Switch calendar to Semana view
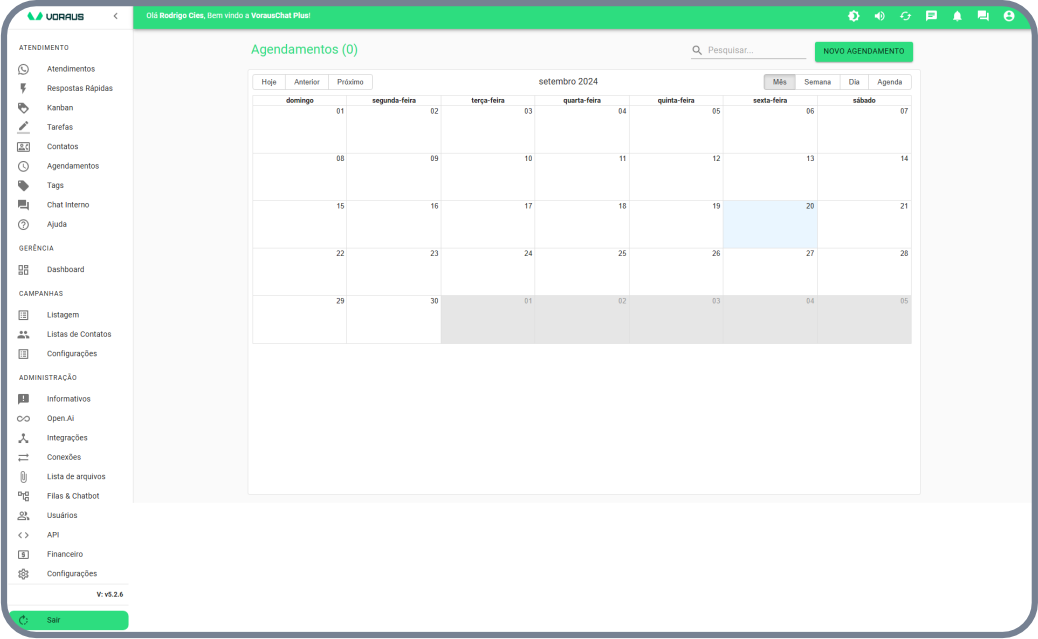1038x639 pixels. pyautogui.click(x=817, y=82)
